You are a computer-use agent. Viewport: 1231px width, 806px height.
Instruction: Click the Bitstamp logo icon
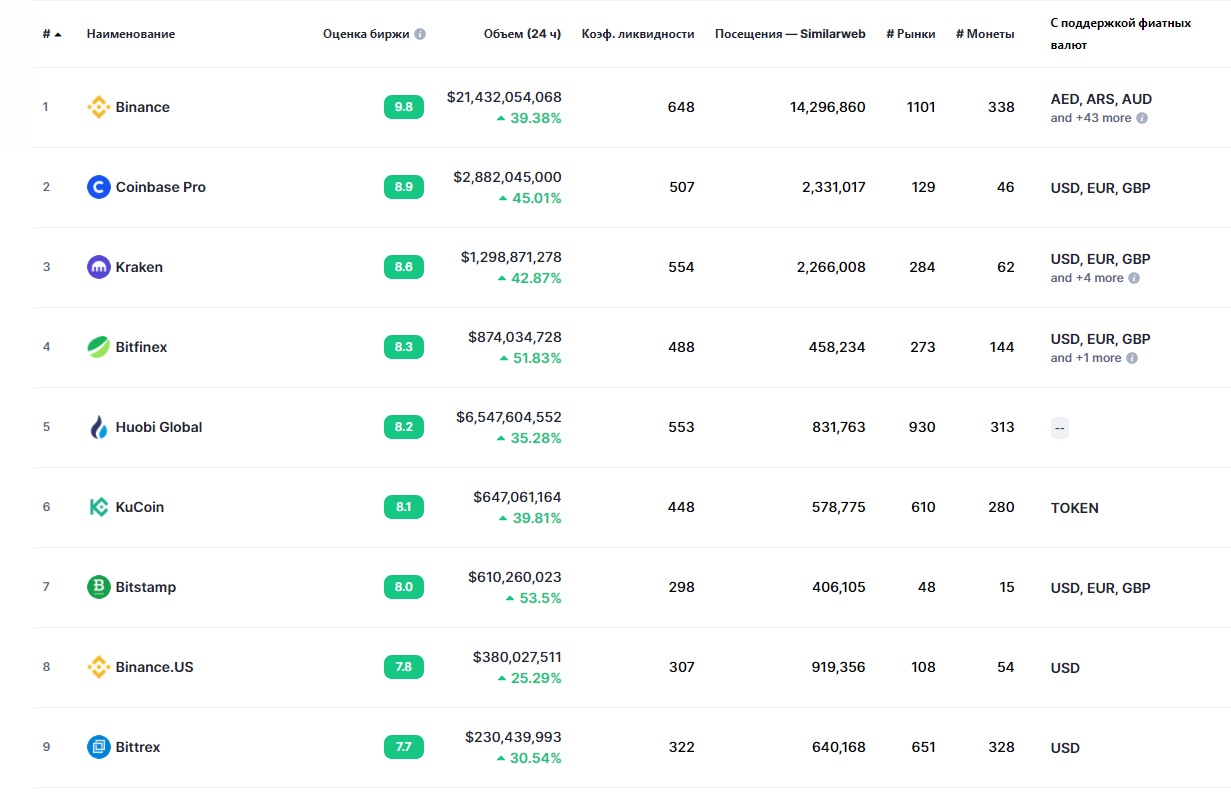(x=98, y=587)
